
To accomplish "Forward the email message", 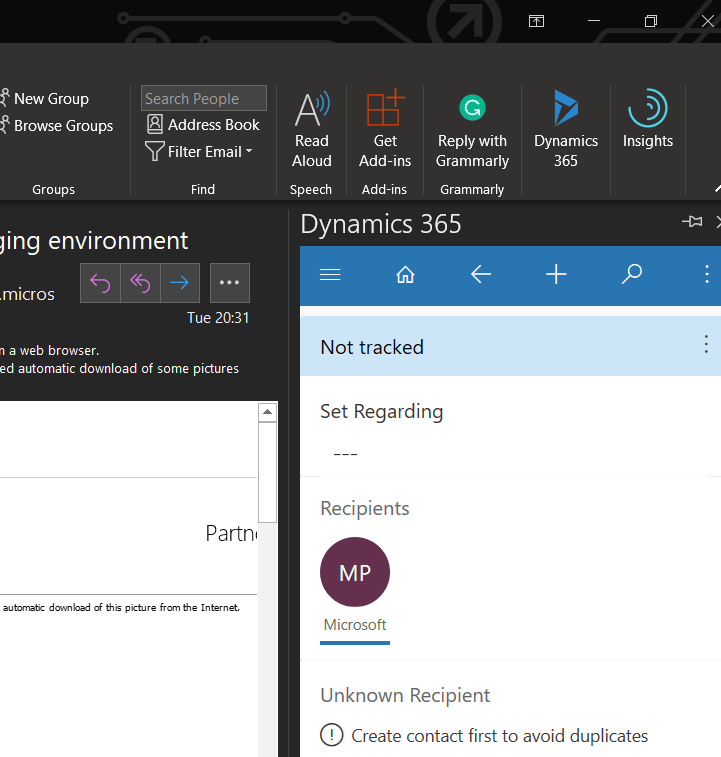I will coord(180,283).
